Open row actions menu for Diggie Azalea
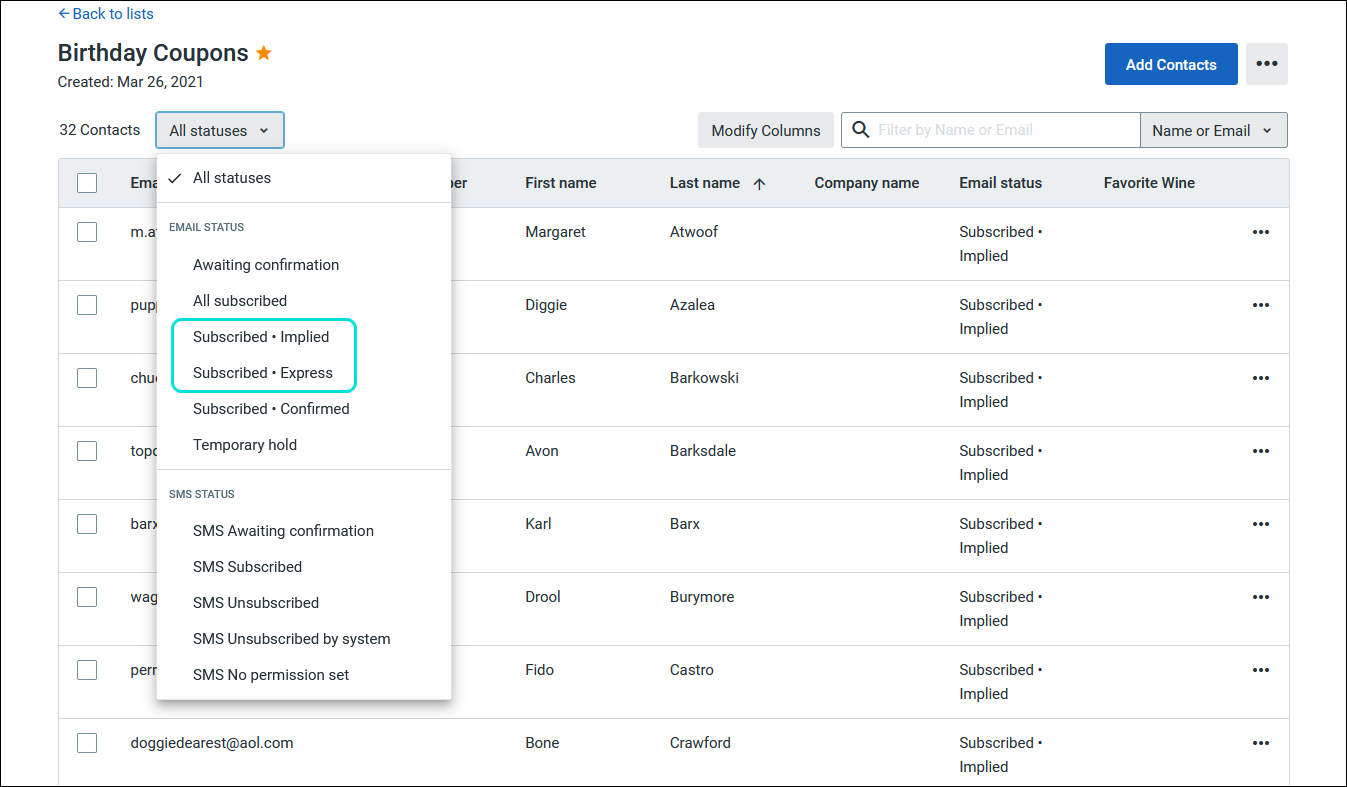Screen dimensions: 1347x787 click(1261, 305)
